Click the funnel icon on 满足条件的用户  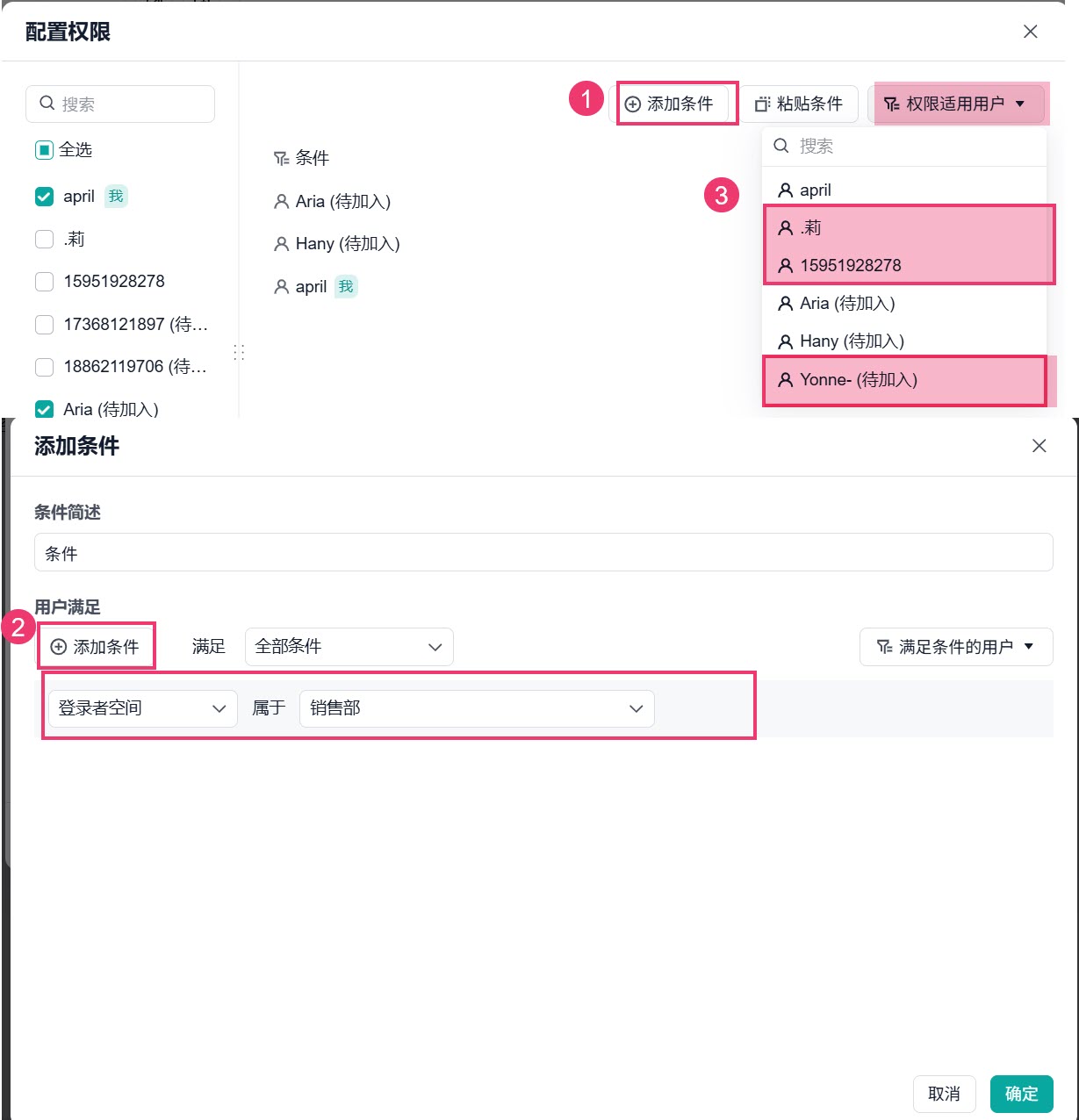click(x=884, y=647)
